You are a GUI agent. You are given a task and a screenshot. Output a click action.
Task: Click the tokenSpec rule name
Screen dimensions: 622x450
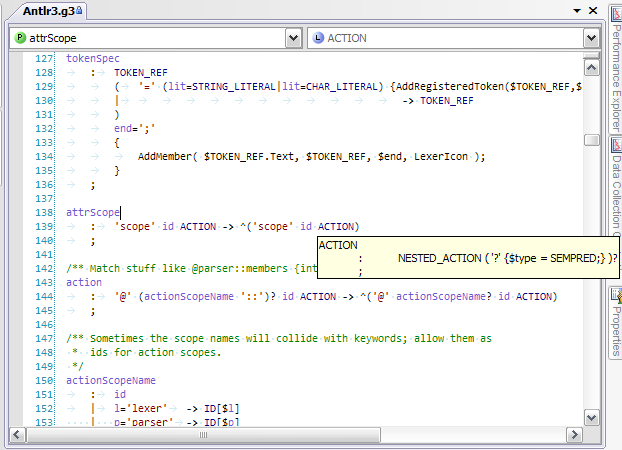93,58
